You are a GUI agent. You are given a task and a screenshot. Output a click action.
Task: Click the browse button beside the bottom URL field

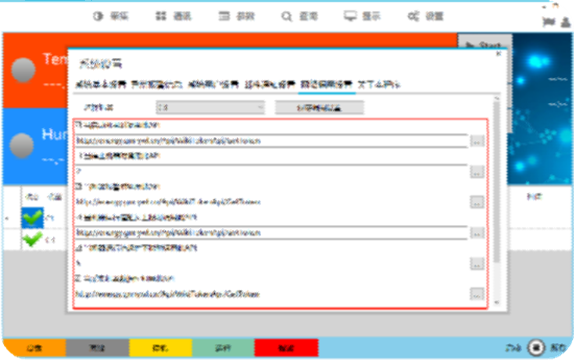(x=477, y=294)
